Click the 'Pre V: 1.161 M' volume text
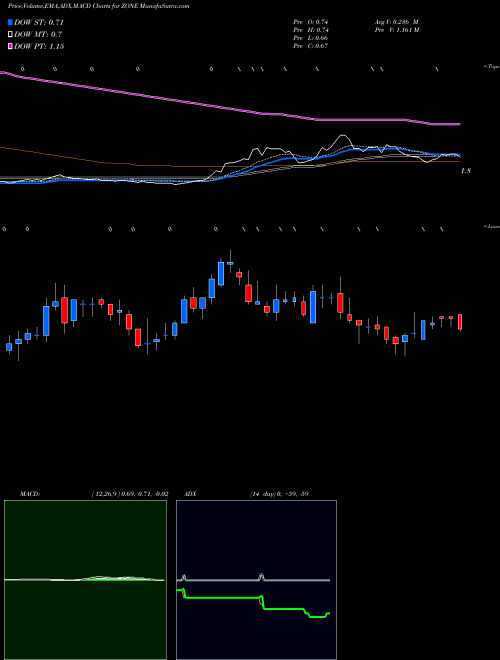500x660 pixels. (396, 30)
